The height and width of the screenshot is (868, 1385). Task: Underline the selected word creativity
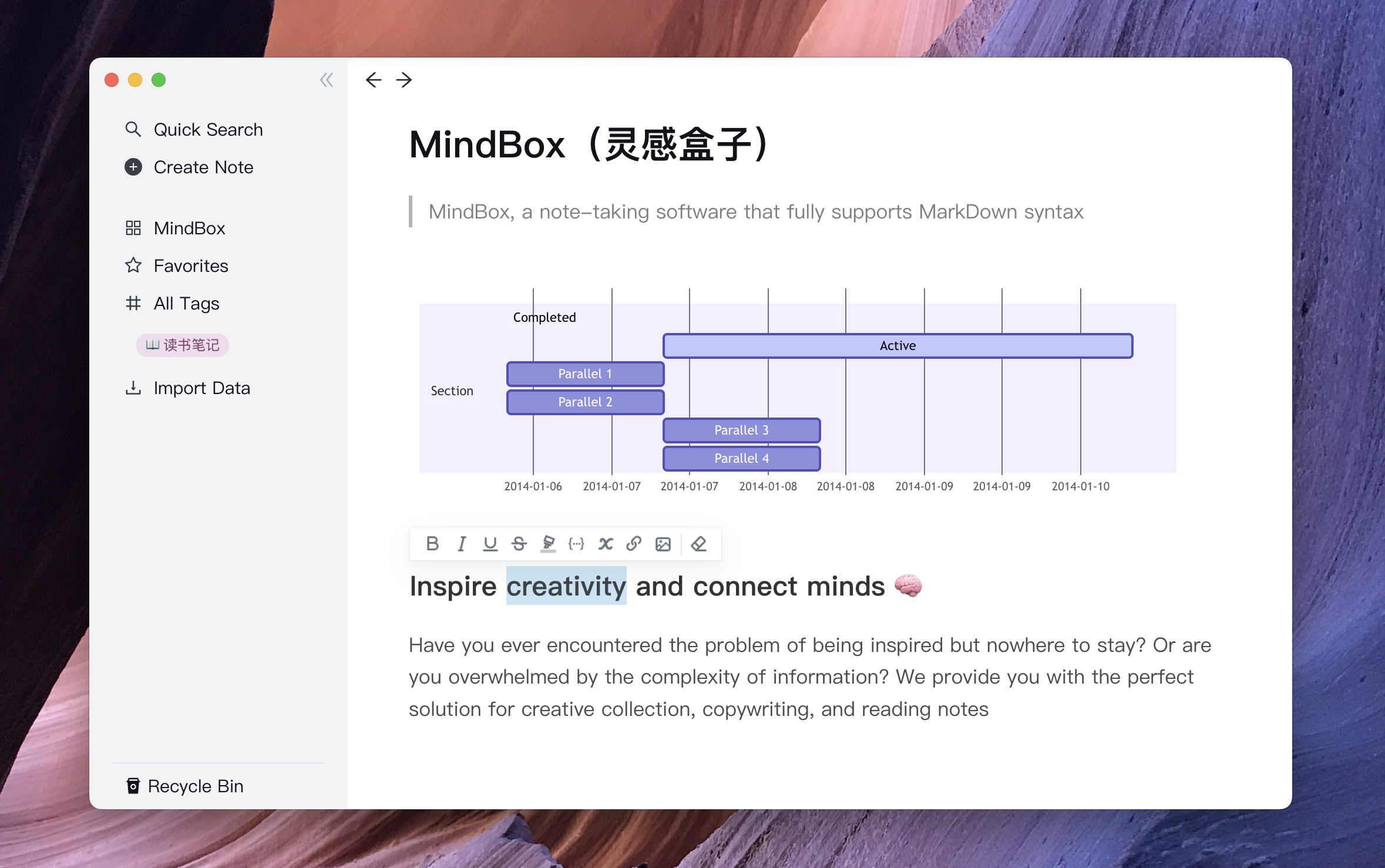[x=490, y=544]
